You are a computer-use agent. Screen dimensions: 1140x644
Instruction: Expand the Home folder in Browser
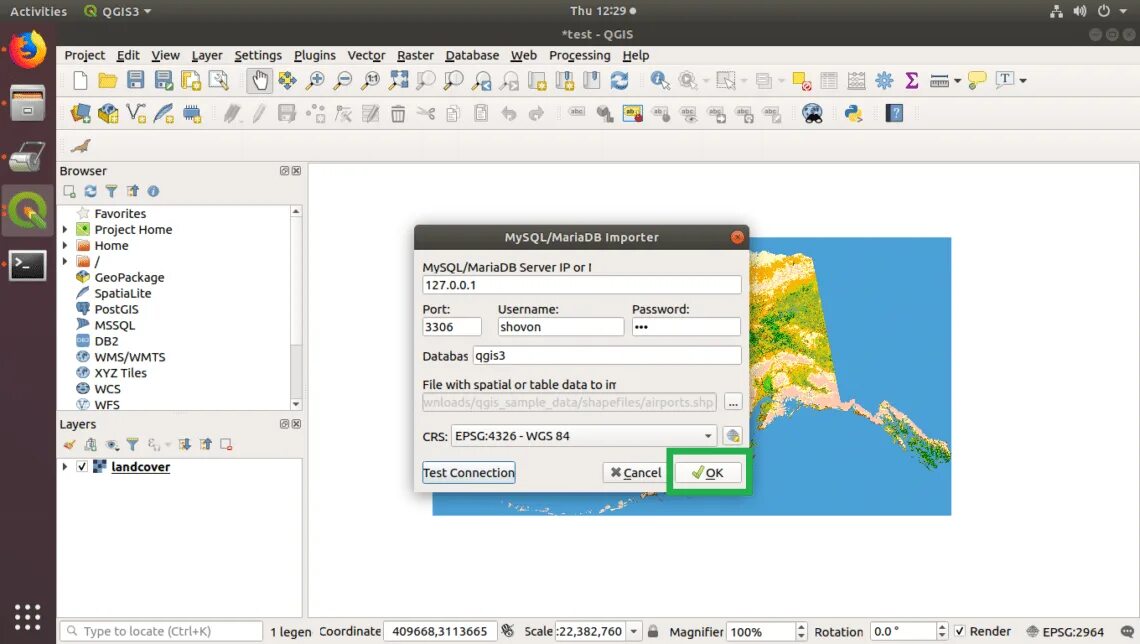coord(65,245)
